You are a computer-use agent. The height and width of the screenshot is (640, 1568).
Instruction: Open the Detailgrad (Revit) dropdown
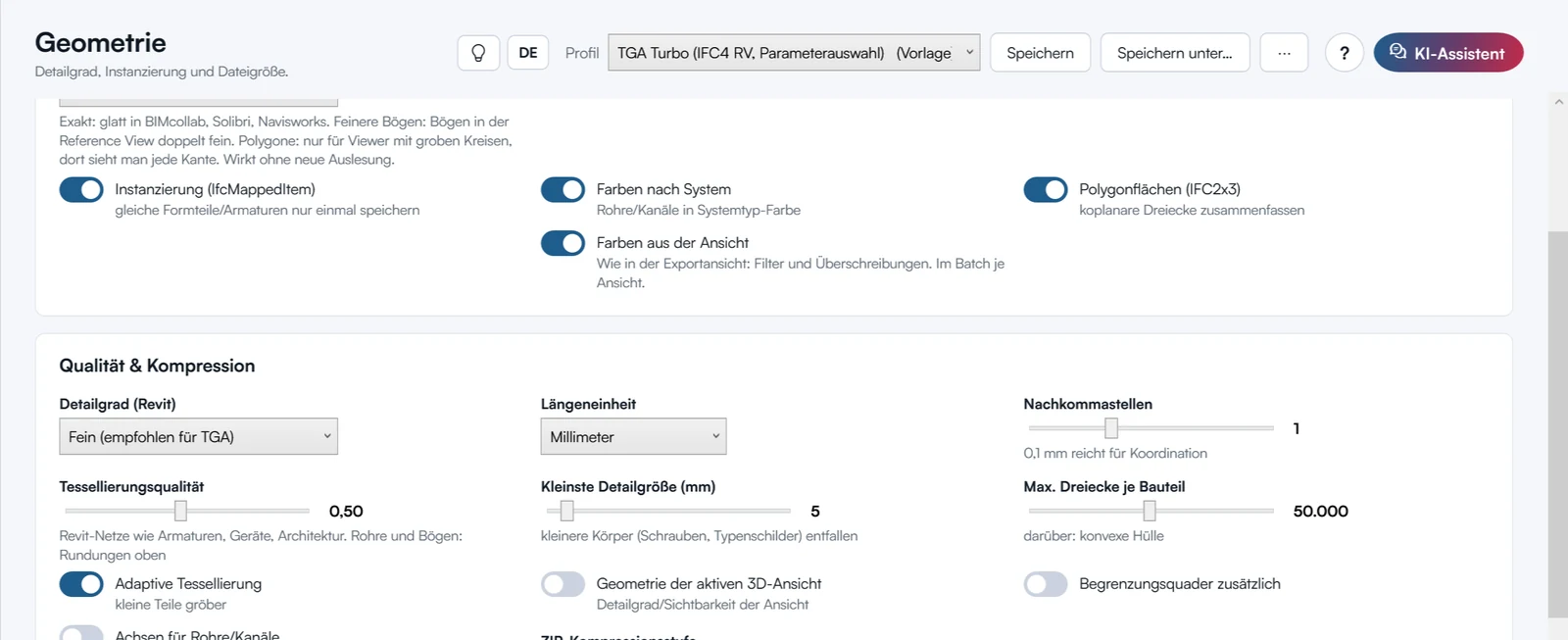(x=198, y=436)
